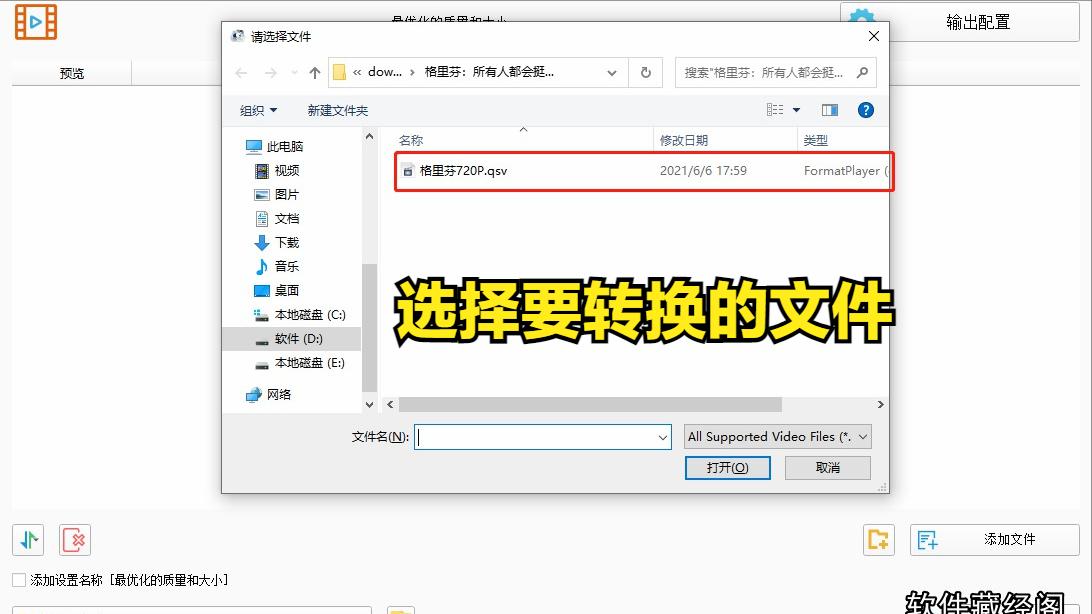Click the 输出配置 menu item

pyautogui.click(x=977, y=22)
